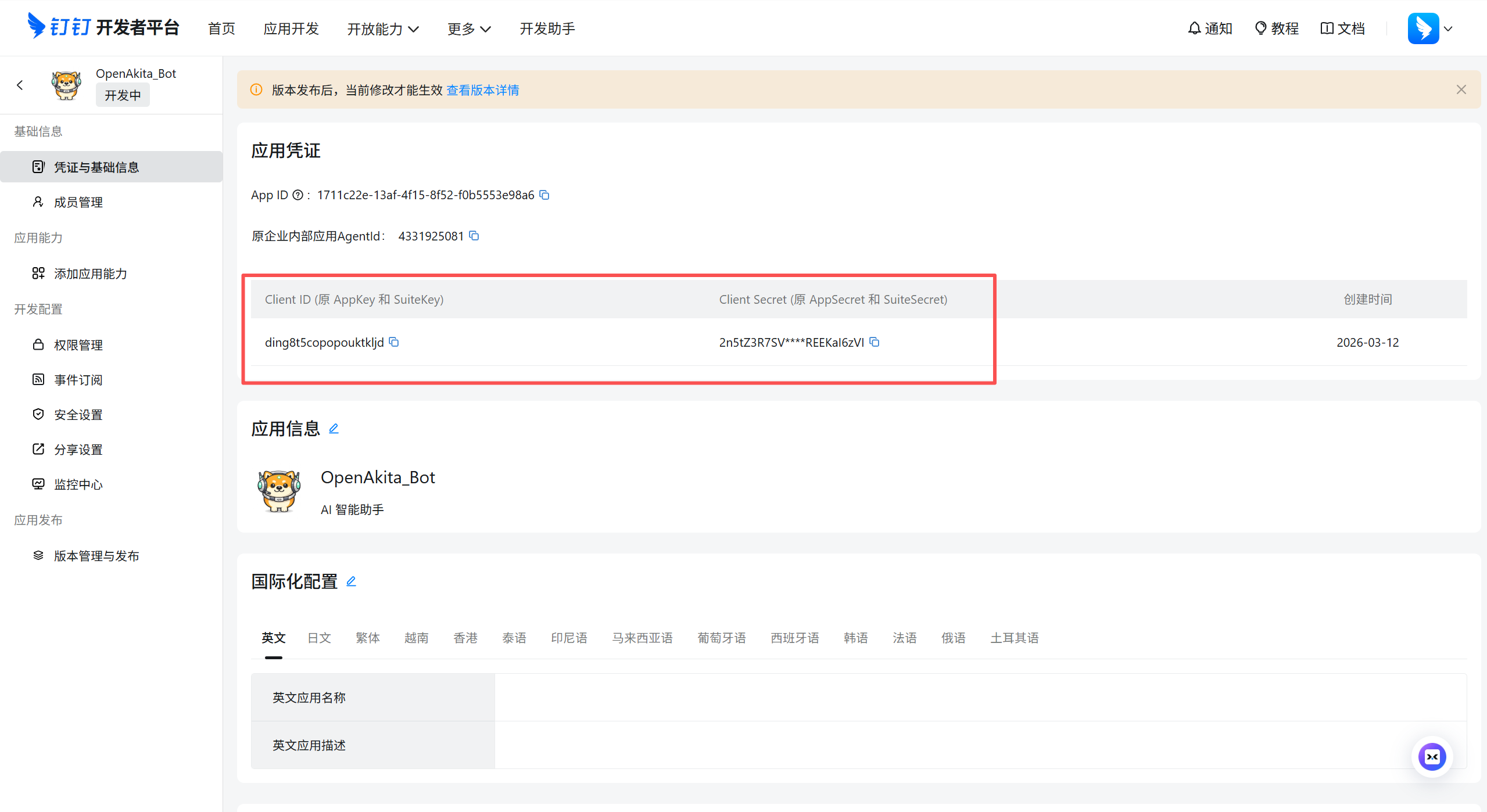Switch to the 日文 language tab

[x=319, y=638]
